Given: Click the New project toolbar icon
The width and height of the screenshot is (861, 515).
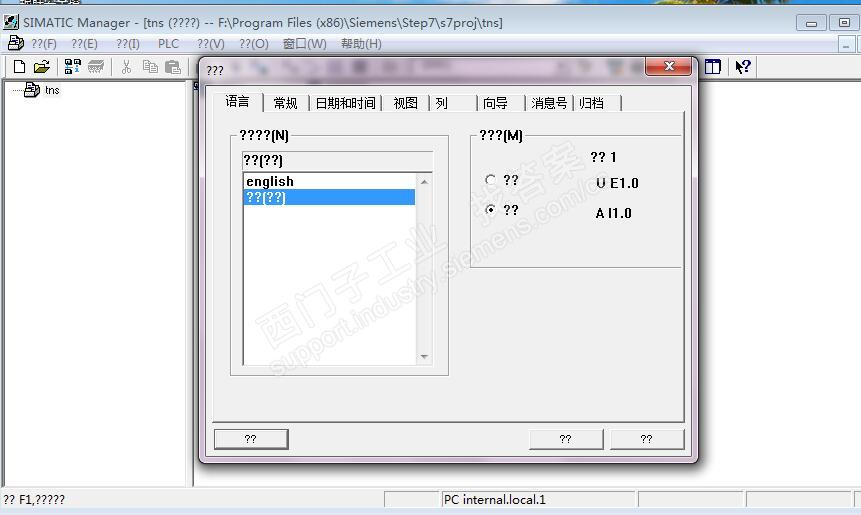Looking at the screenshot, I should 19,67.
